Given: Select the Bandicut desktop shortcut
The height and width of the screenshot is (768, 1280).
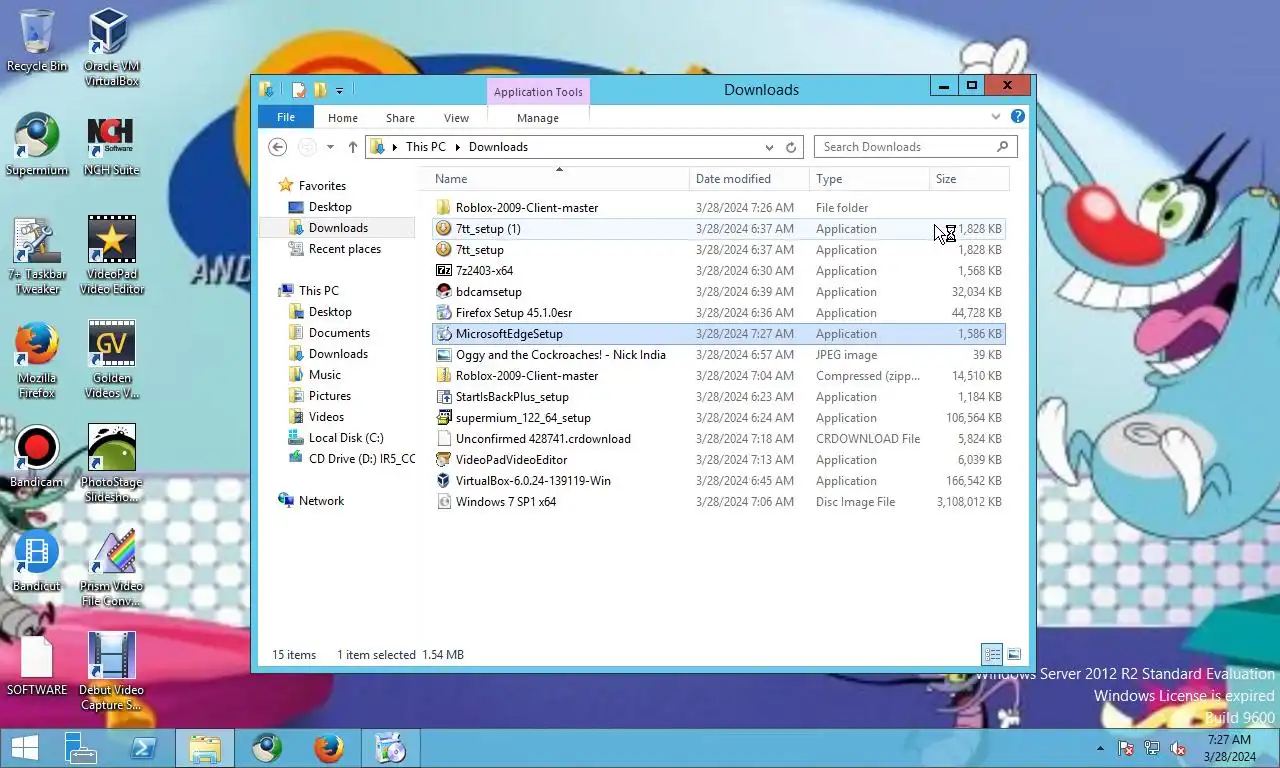Looking at the screenshot, I should click(x=37, y=561).
